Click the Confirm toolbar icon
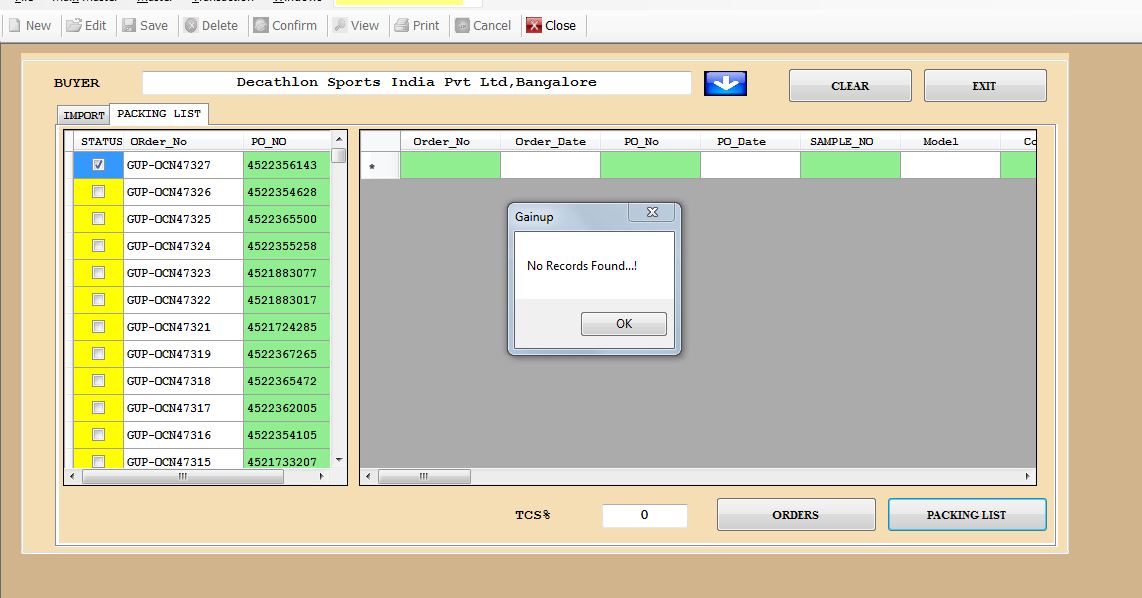 click(x=261, y=25)
